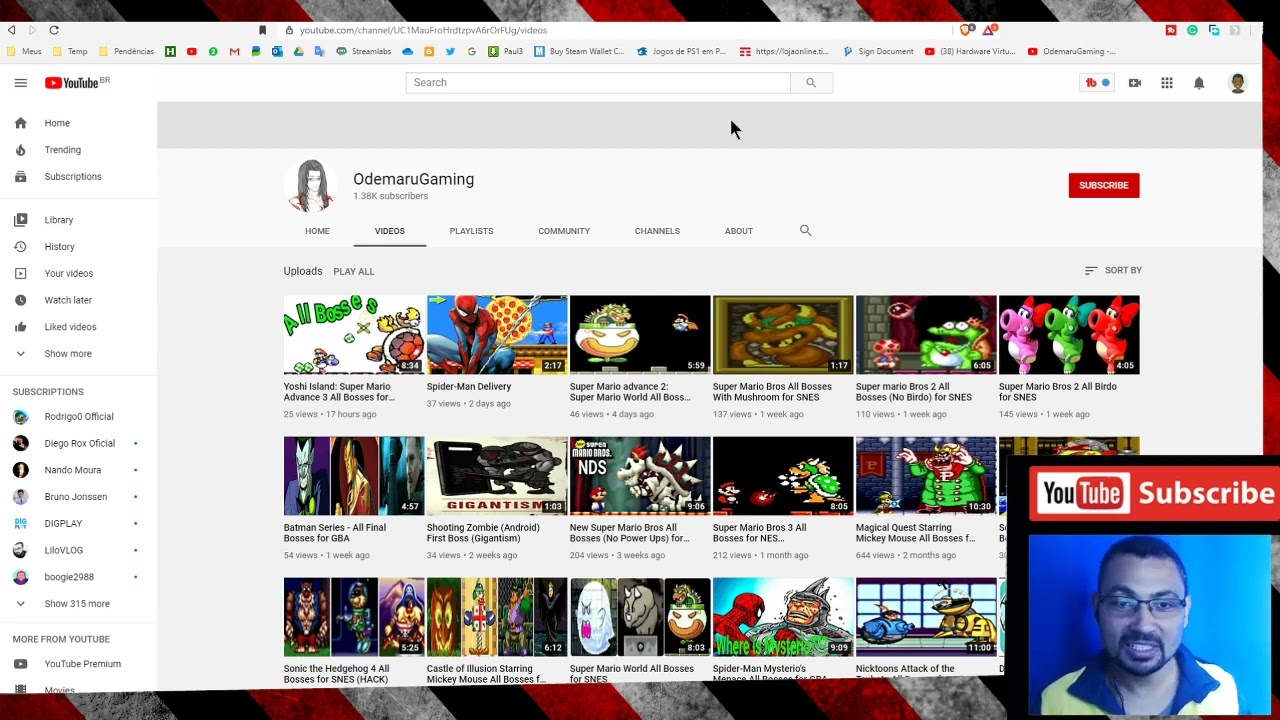Open the About tab
The width and height of the screenshot is (1280, 720).
tap(739, 231)
